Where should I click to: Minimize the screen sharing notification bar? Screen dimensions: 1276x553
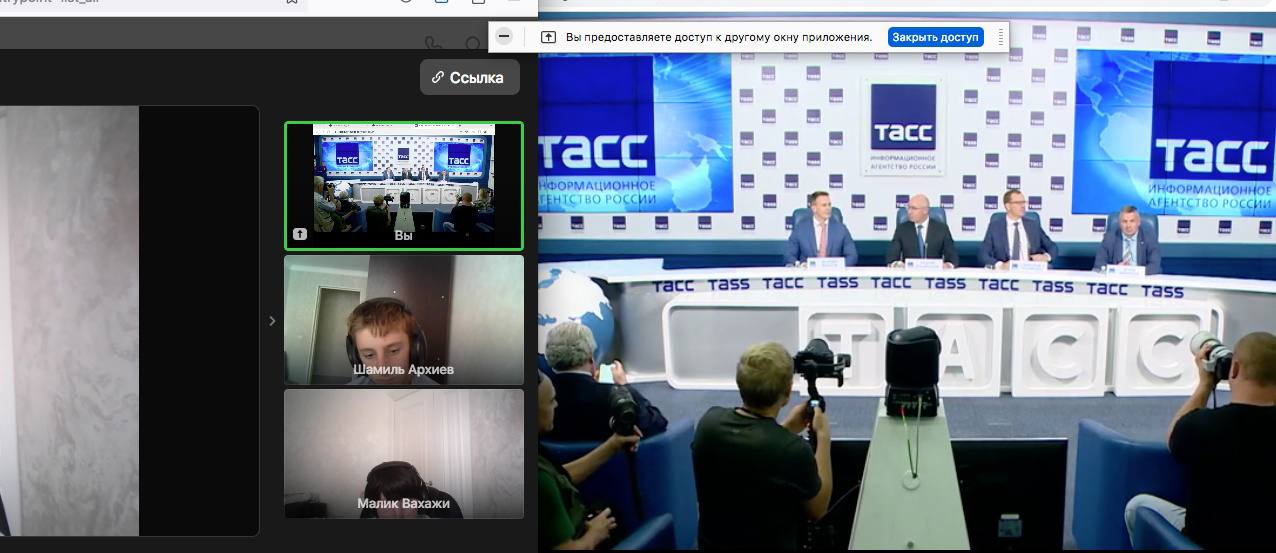tap(504, 37)
